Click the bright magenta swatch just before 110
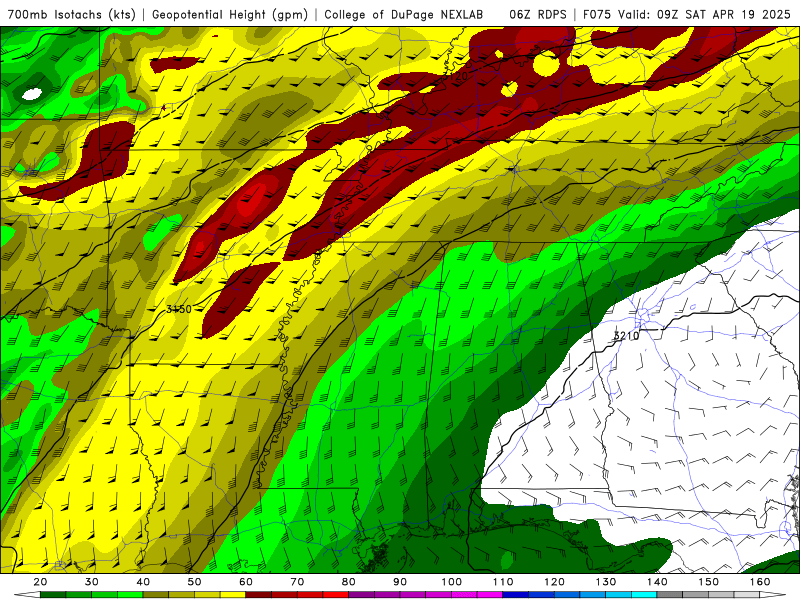Screen dimensions: 800x600 (x=490, y=595)
